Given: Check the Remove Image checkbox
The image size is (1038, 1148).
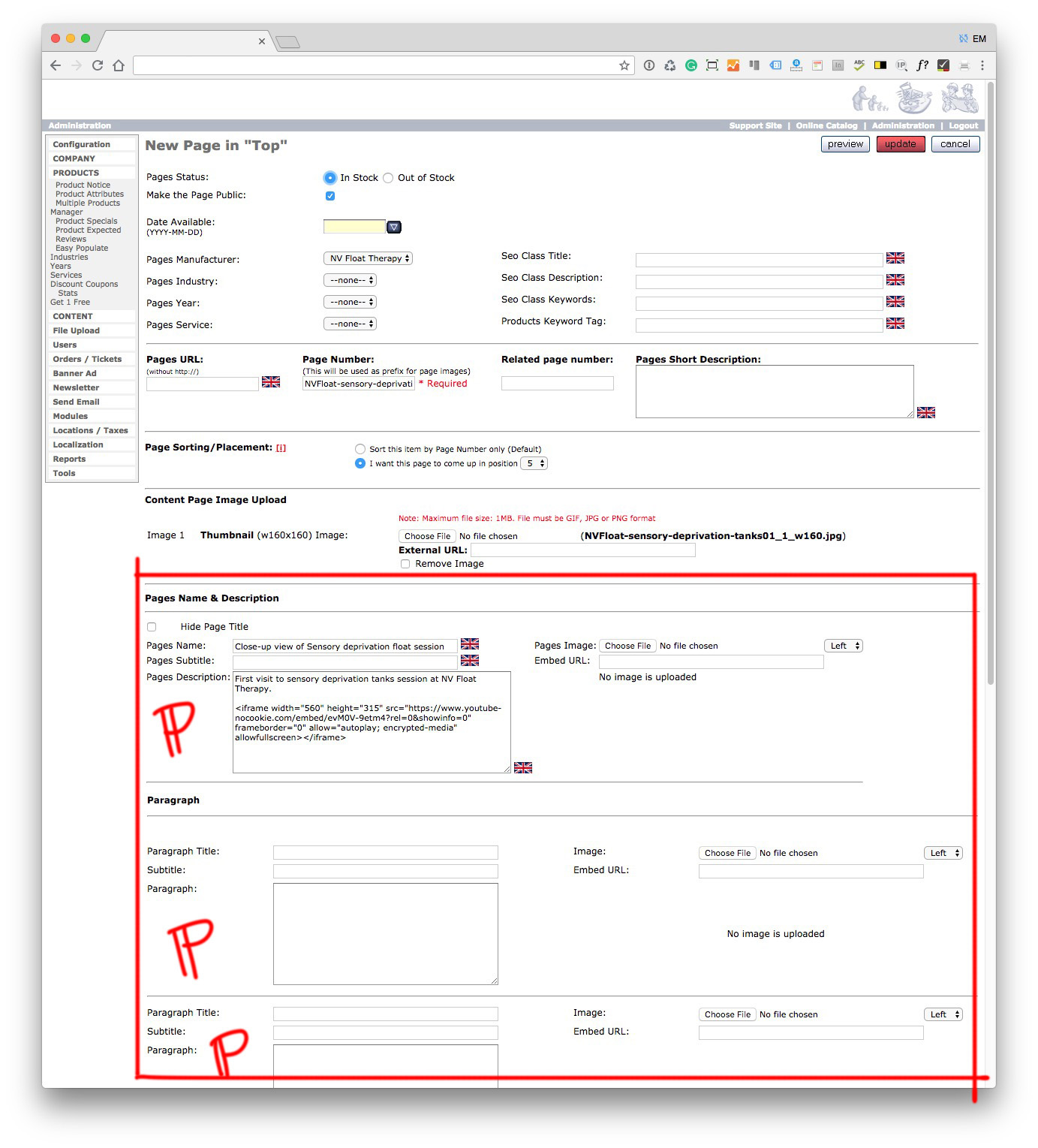Looking at the screenshot, I should pos(405,564).
